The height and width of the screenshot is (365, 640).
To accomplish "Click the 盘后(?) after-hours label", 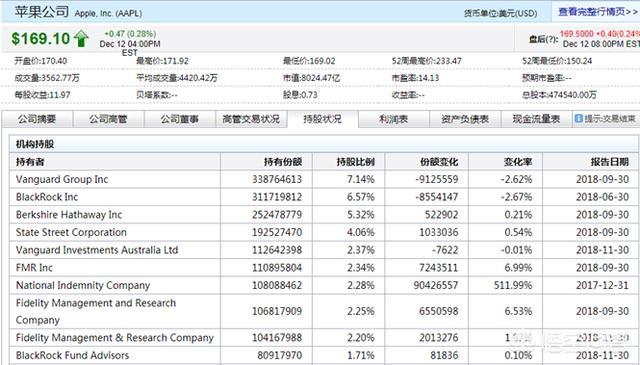I will tap(543, 39).
